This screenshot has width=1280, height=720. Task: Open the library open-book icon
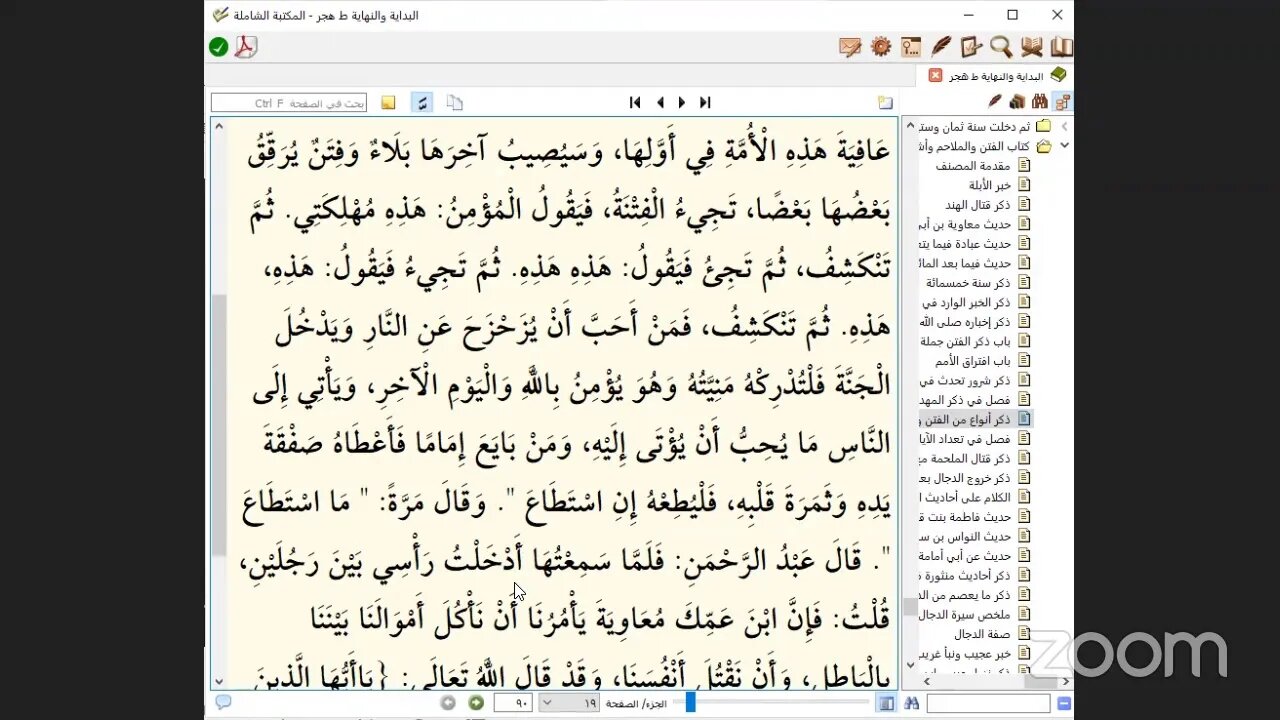[x=1061, y=47]
